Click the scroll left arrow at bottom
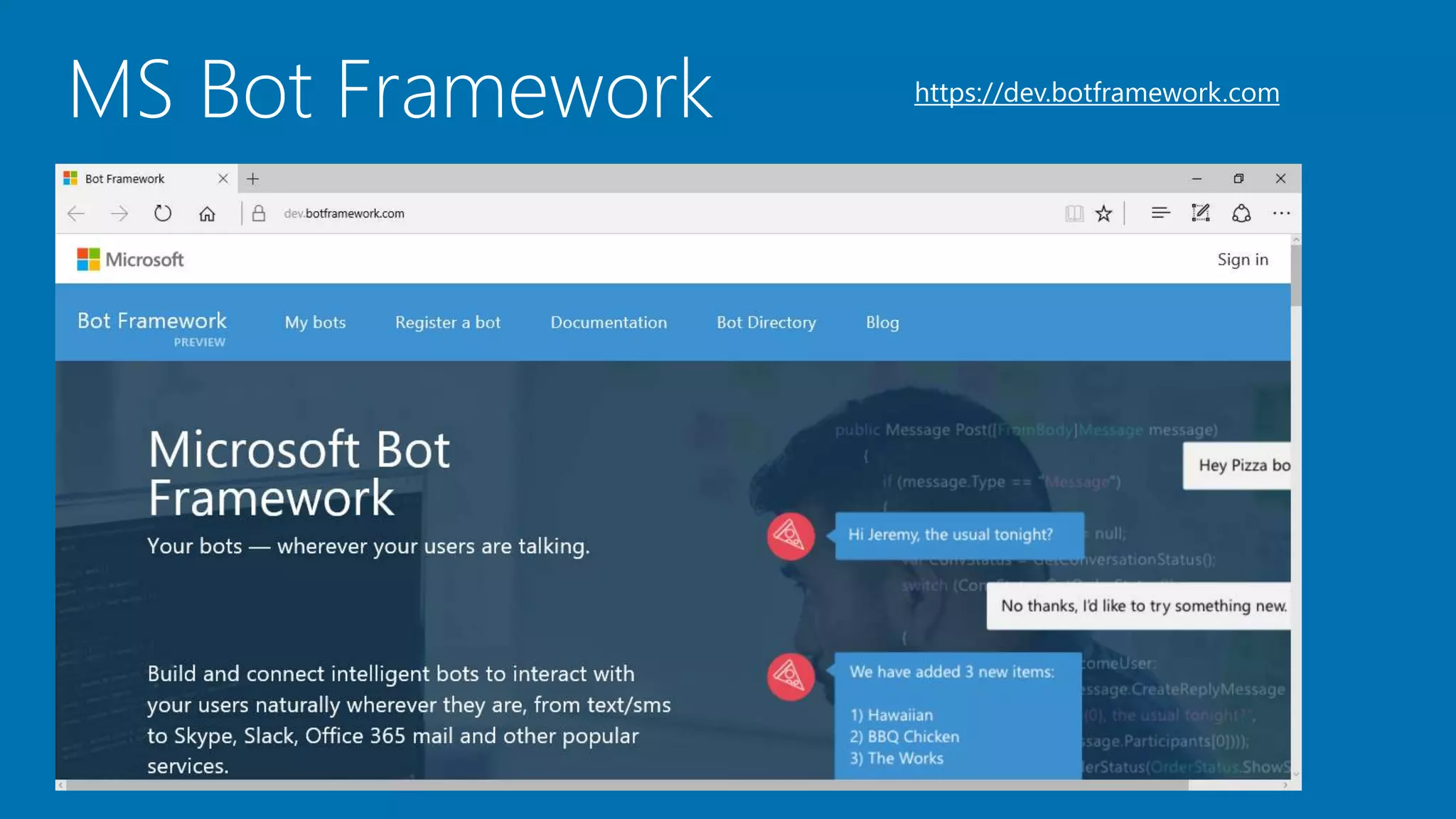This screenshot has height=819, width=1456. click(61, 785)
